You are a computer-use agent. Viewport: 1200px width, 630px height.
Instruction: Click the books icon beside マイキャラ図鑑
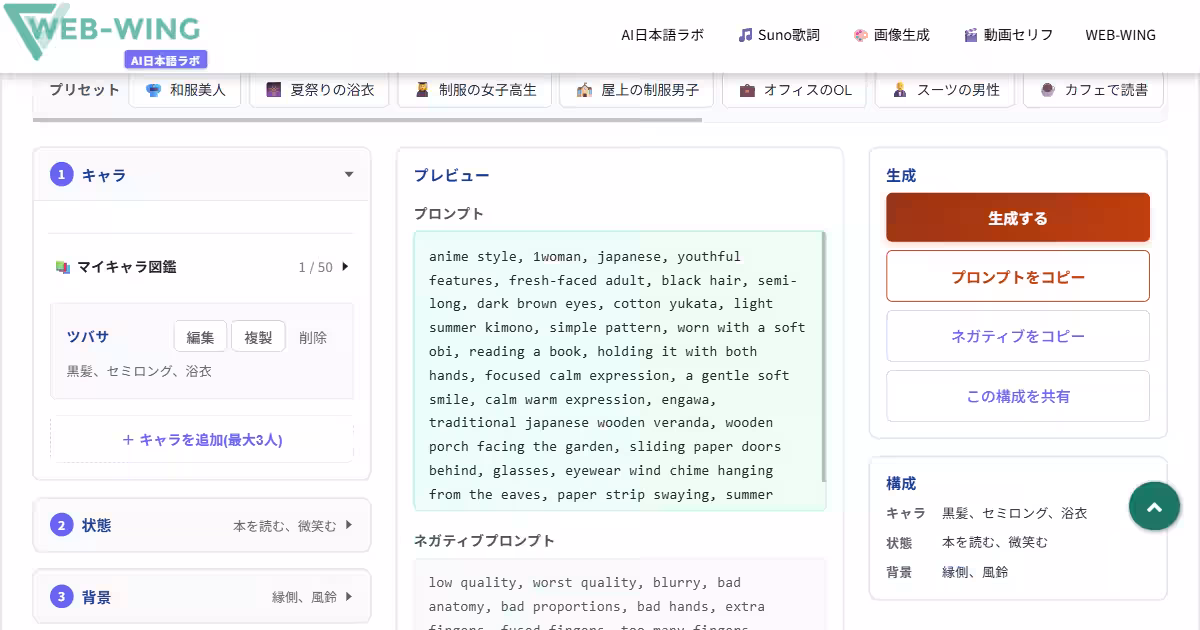click(x=62, y=267)
